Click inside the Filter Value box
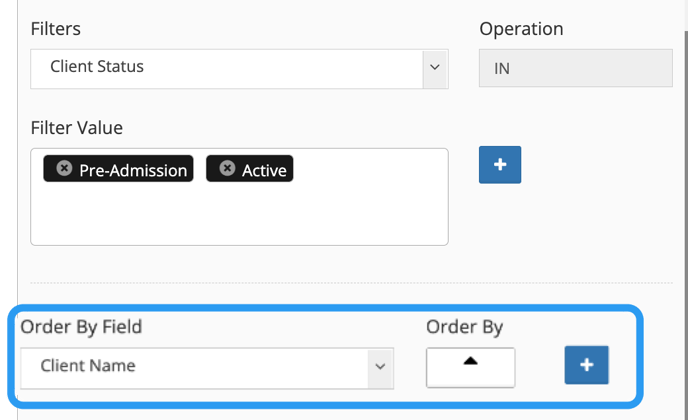Viewport: 688px width, 420px height. click(x=238, y=215)
